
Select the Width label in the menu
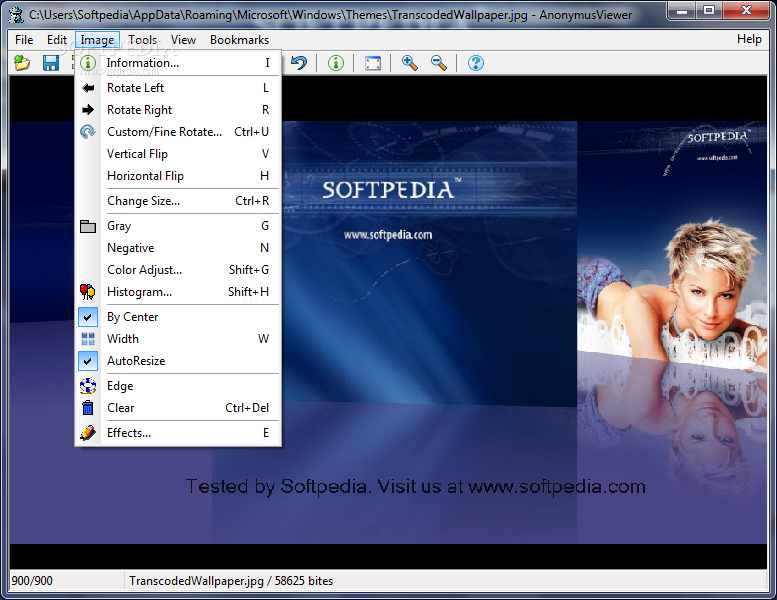[123, 339]
